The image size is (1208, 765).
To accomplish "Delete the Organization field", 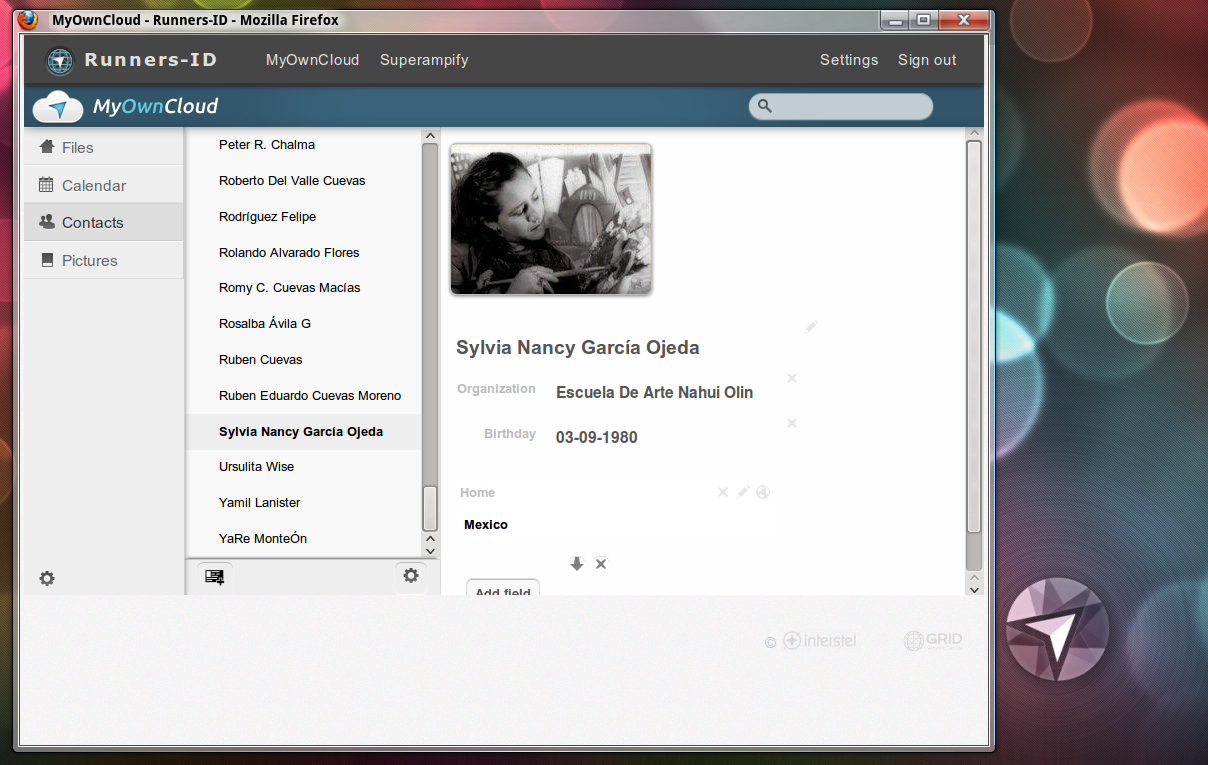I will 792,378.
